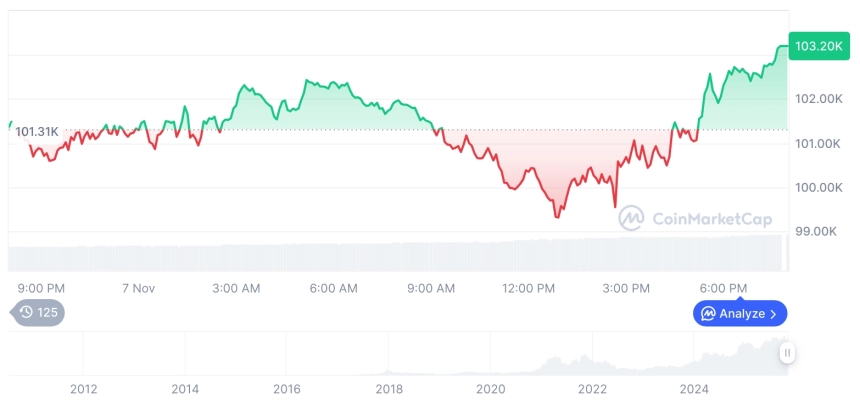
Task: Click 2018 on the overview timeline
Action: [389, 388]
